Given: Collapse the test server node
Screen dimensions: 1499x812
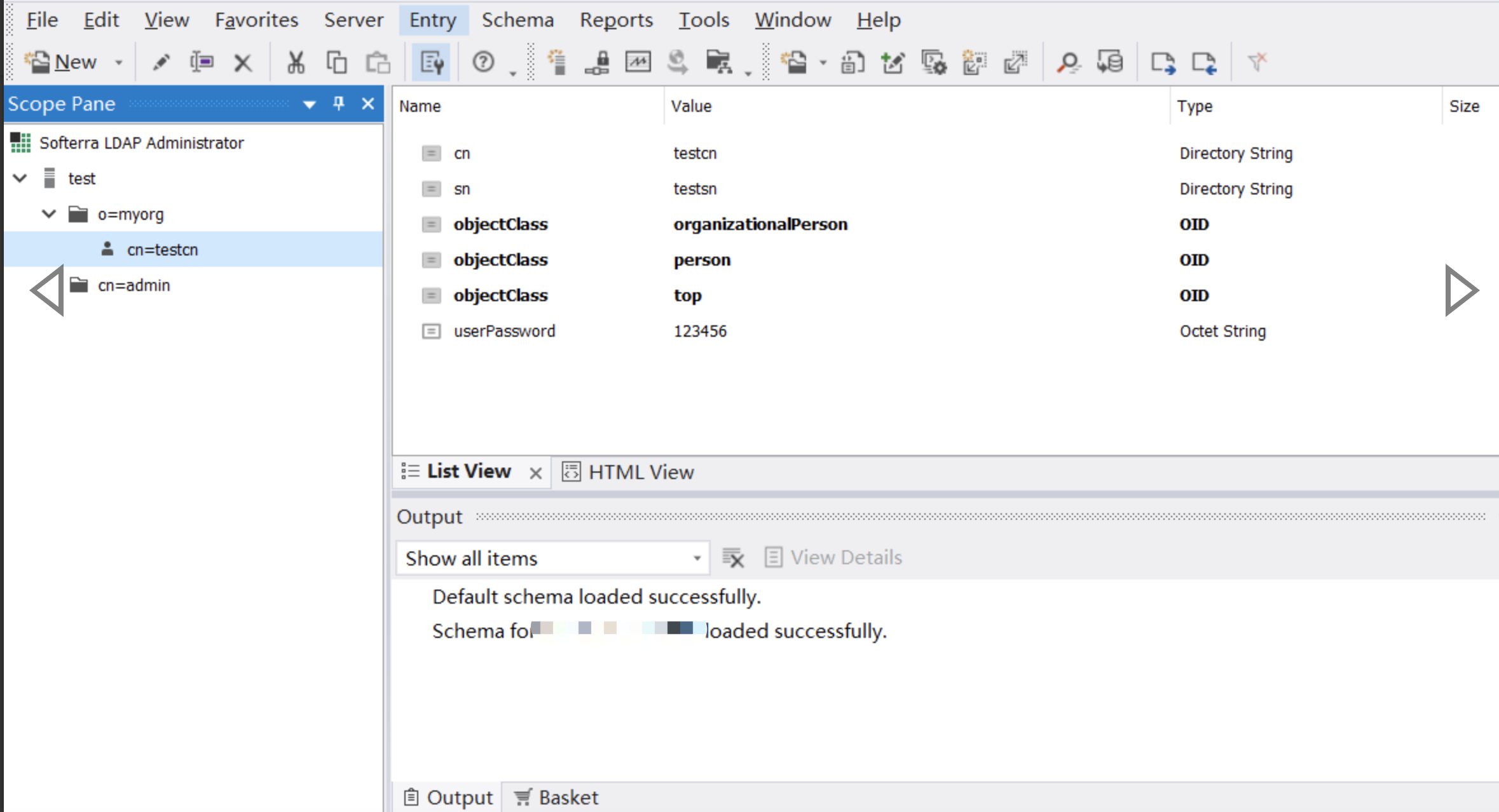Looking at the screenshot, I should pos(20,179).
